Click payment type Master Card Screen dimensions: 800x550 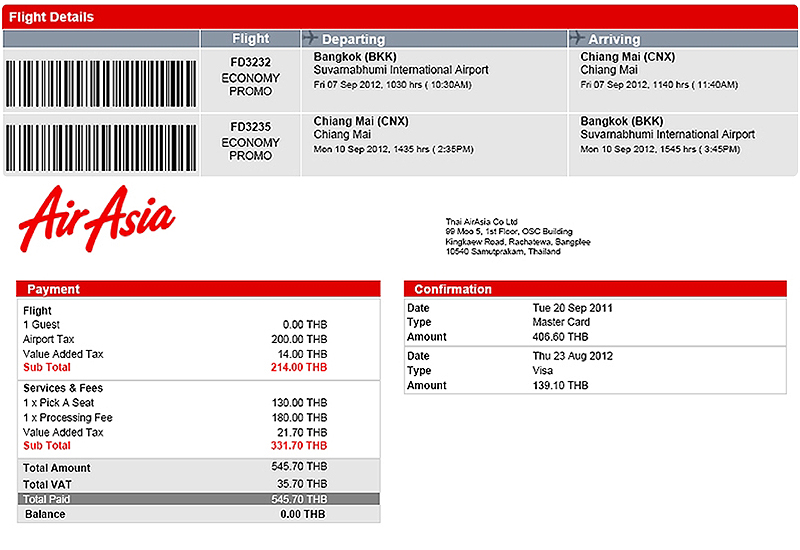[561, 322]
